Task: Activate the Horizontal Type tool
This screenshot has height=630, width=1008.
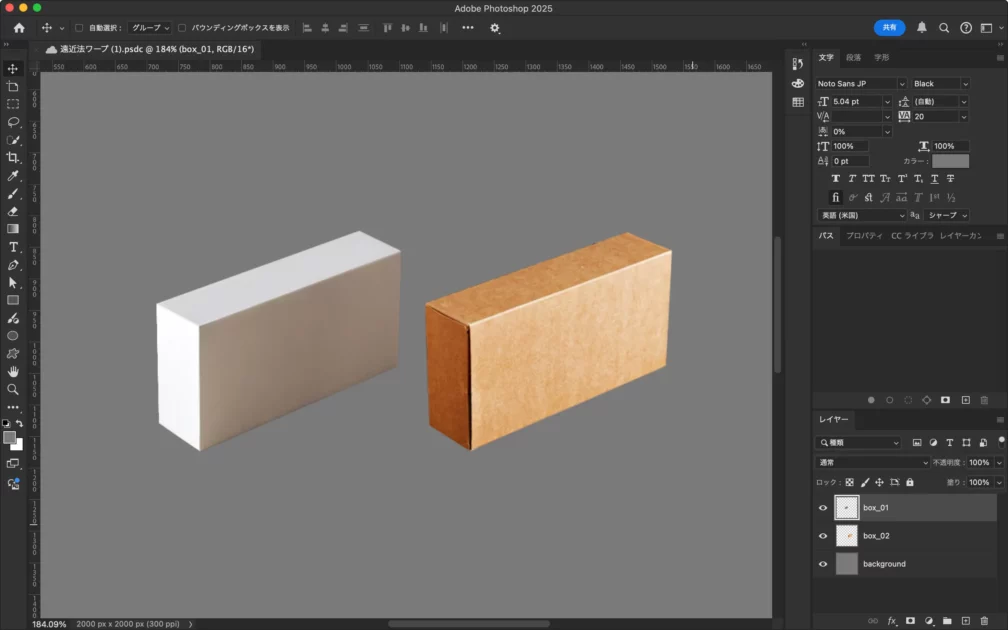Action: tap(13, 247)
